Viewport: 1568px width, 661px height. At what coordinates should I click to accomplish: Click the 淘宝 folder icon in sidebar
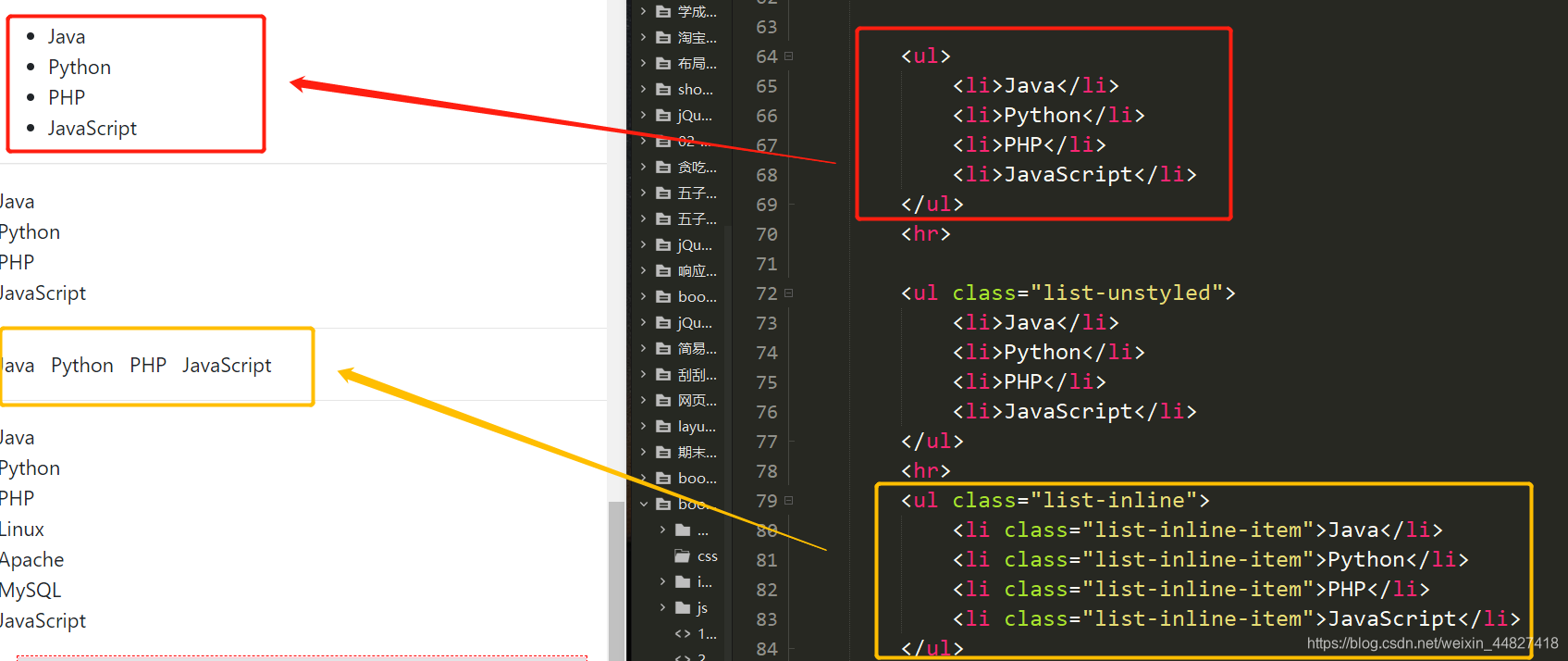click(663, 38)
